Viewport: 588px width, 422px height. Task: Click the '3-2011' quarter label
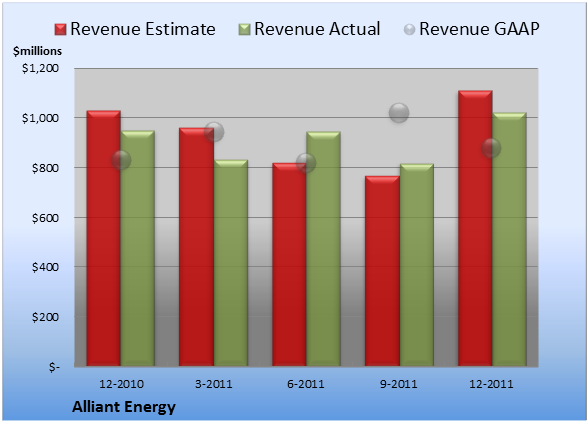click(214, 384)
